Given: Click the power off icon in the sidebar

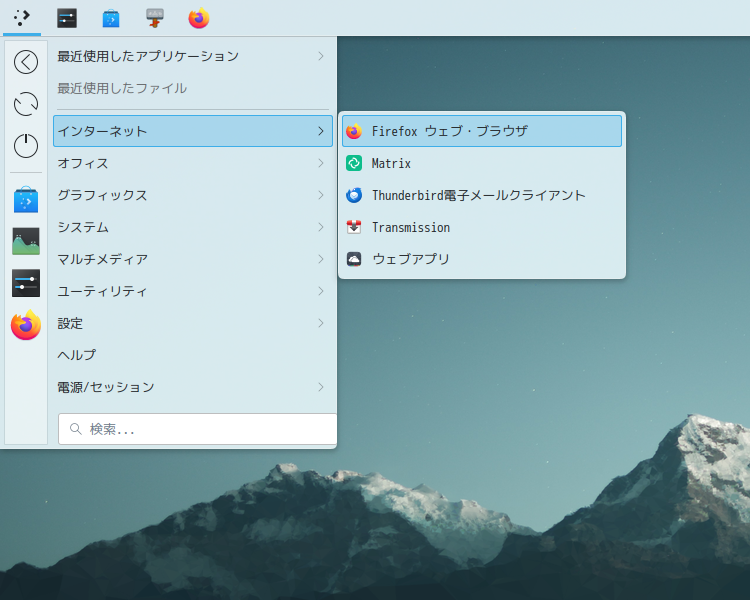Looking at the screenshot, I should pos(26,145).
